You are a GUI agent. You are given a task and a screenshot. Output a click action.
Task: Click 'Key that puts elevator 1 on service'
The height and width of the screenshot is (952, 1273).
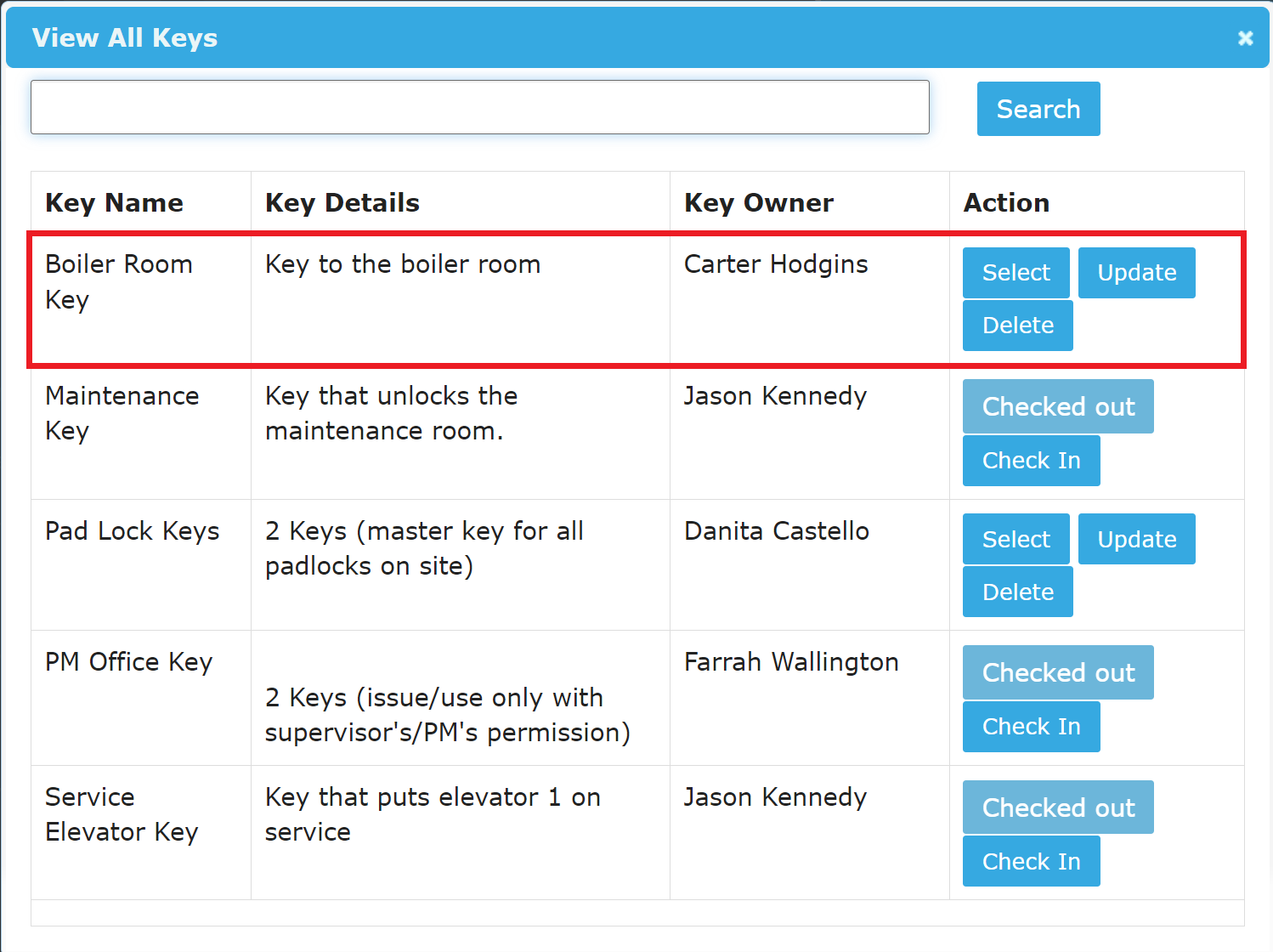coord(433,814)
